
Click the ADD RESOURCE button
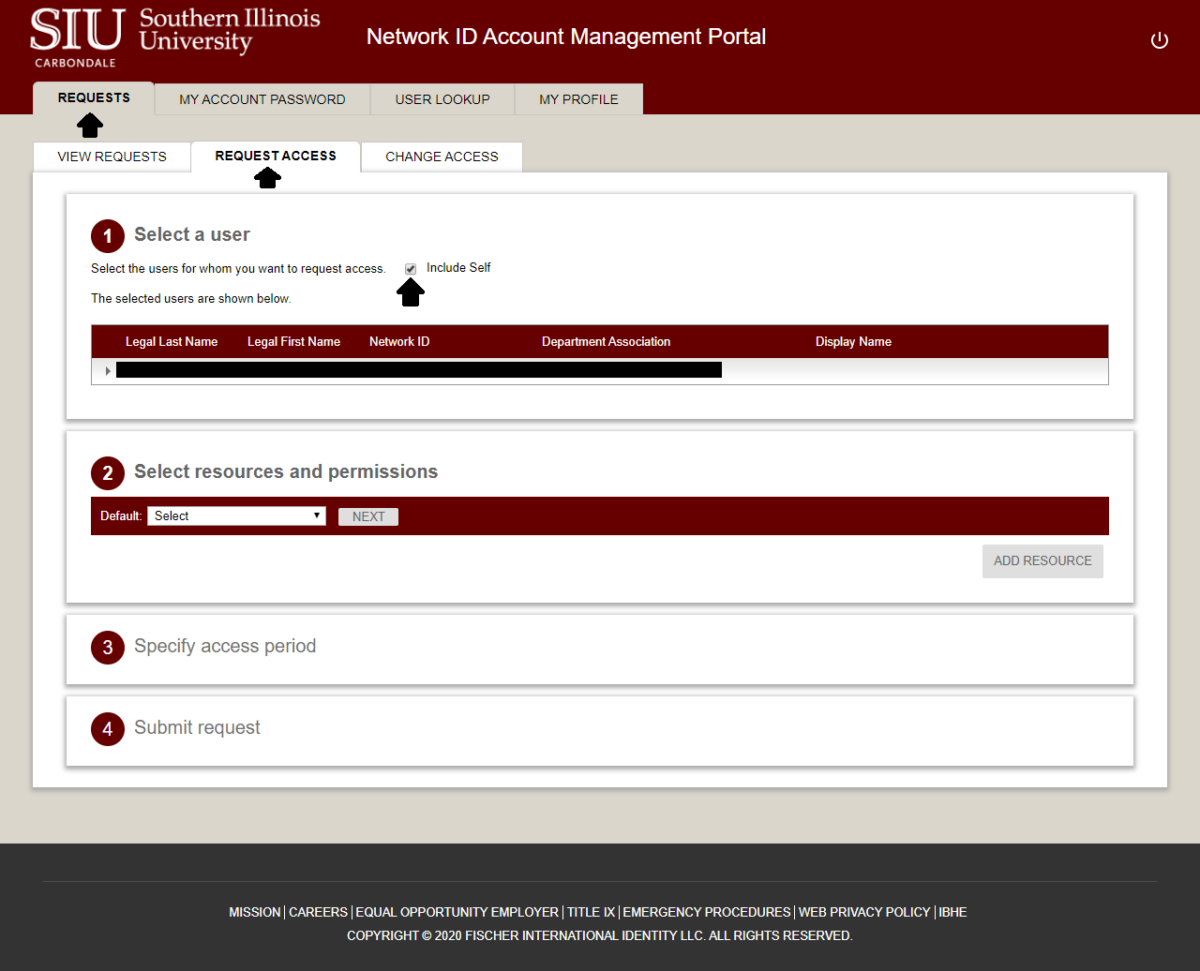[1042, 561]
